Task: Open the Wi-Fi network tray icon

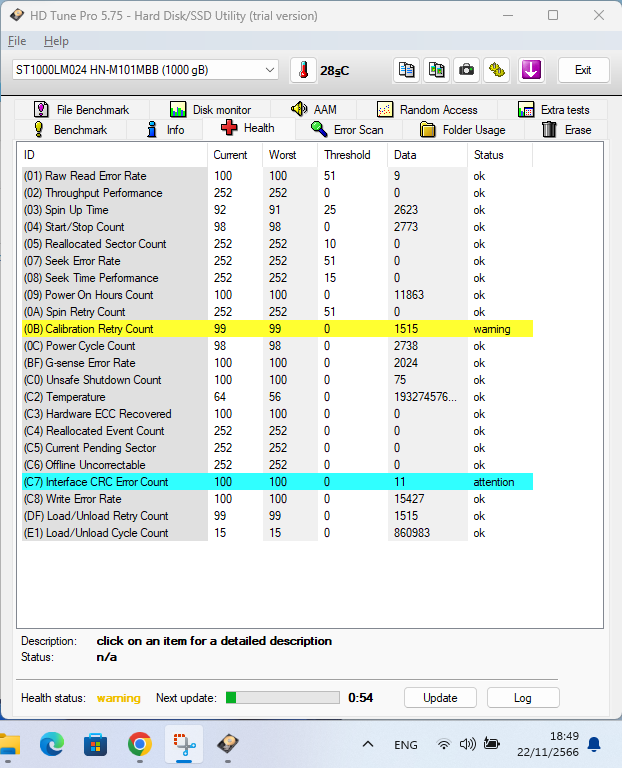Action: 444,744
